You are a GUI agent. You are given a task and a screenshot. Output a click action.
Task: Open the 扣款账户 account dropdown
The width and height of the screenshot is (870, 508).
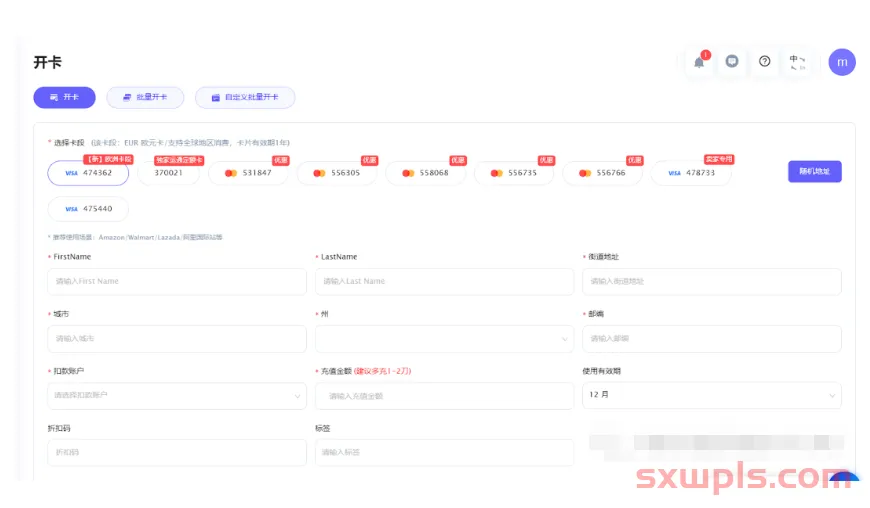point(177,396)
